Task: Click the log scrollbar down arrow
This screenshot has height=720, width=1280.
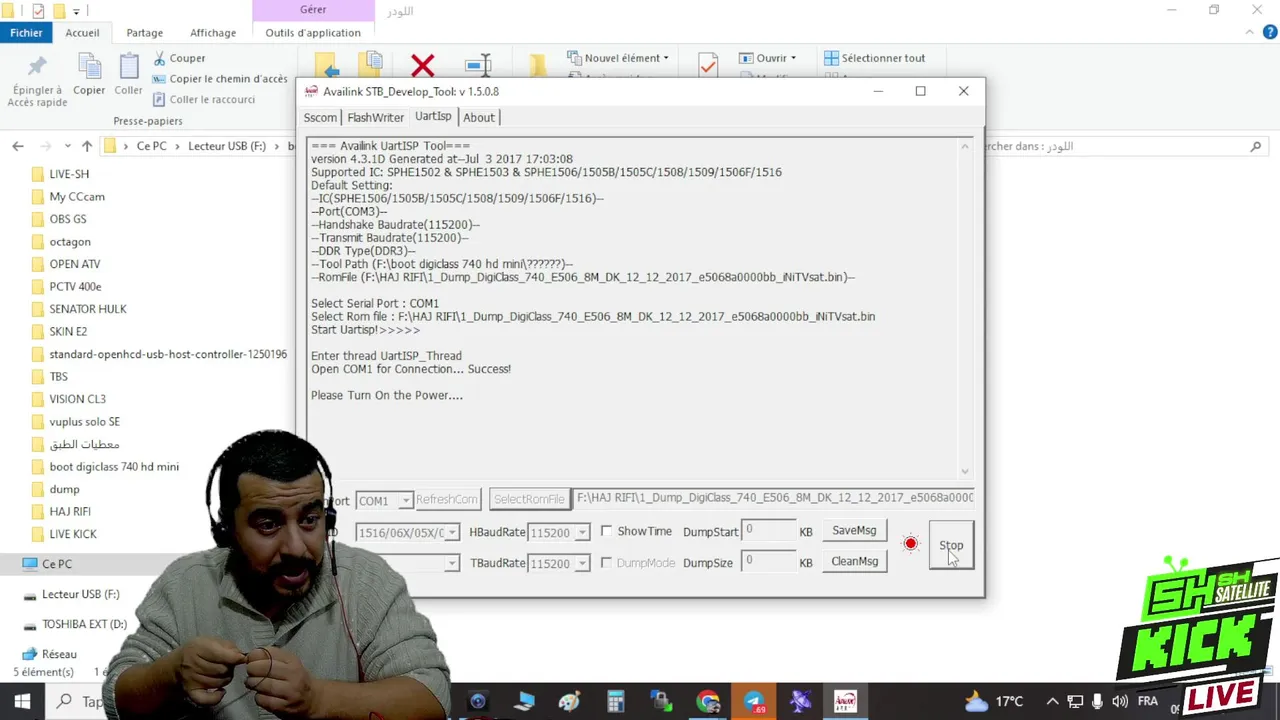Action: click(x=965, y=471)
